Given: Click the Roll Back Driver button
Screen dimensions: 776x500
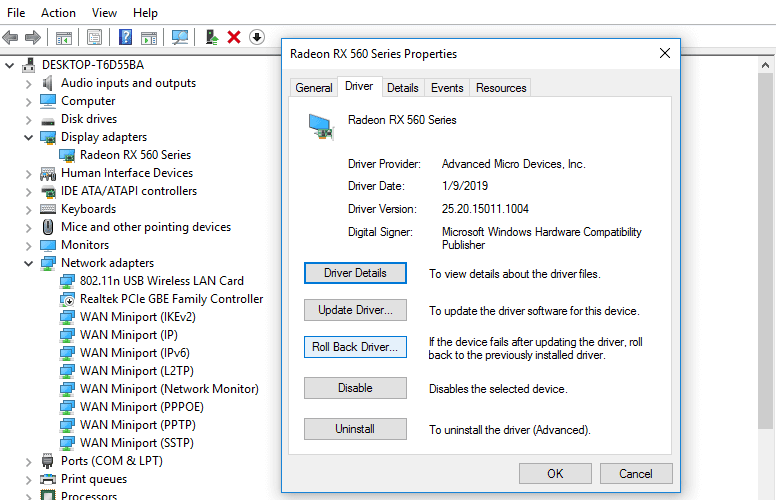Looking at the screenshot, I should pyautogui.click(x=355, y=347).
